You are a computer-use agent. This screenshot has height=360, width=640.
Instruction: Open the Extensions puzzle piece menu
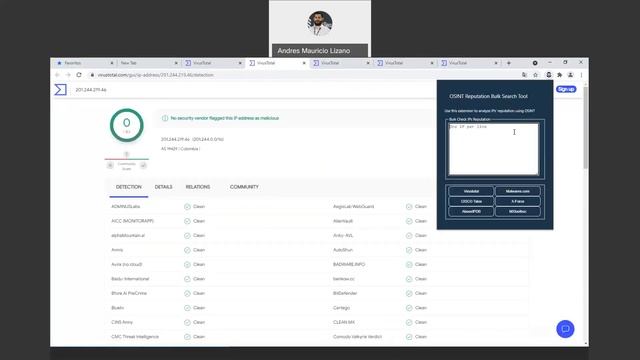pos(560,75)
